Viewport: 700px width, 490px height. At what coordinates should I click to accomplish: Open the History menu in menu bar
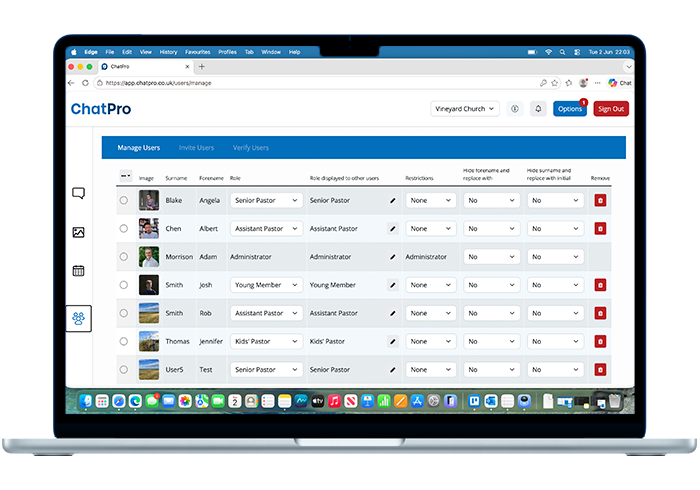pyautogui.click(x=168, y=52)
